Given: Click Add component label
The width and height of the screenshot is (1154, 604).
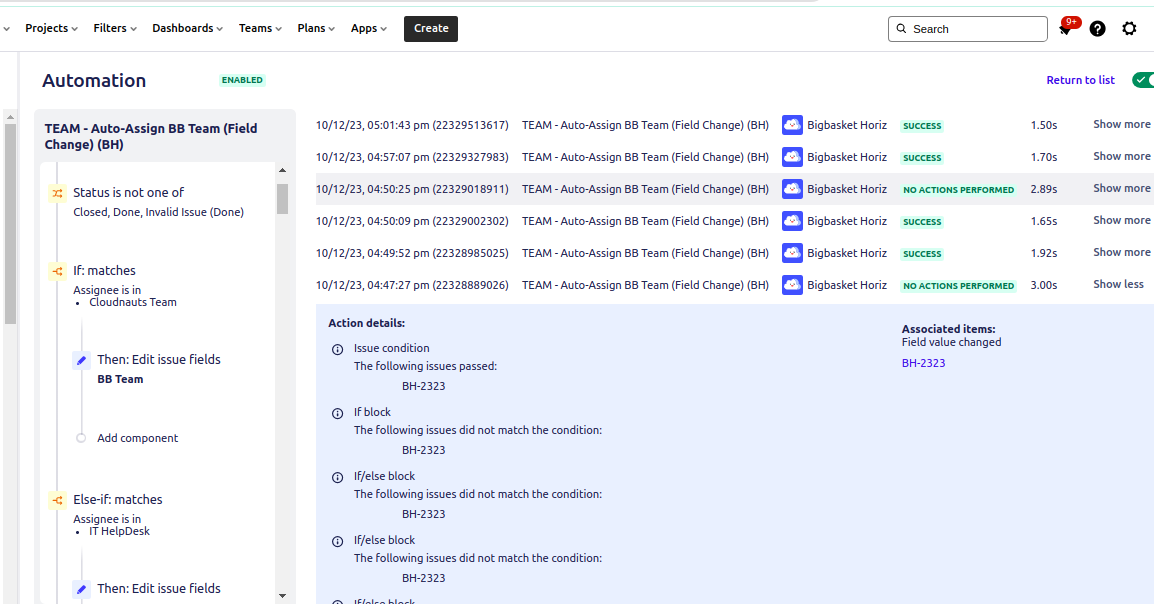Looking at the screenshot, I should (138, 438).
